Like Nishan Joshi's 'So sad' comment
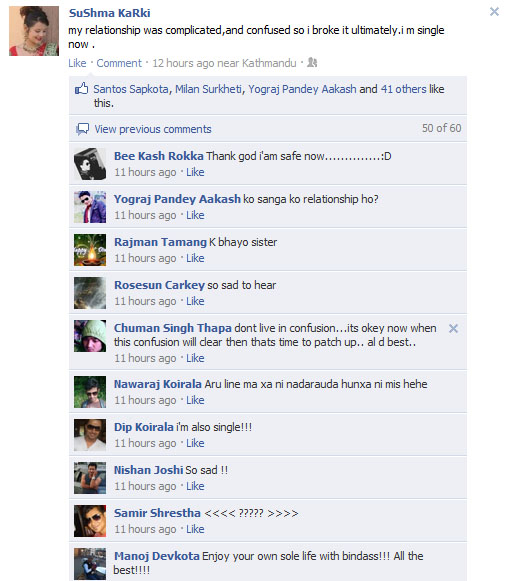514x581 pixels. 195,486
